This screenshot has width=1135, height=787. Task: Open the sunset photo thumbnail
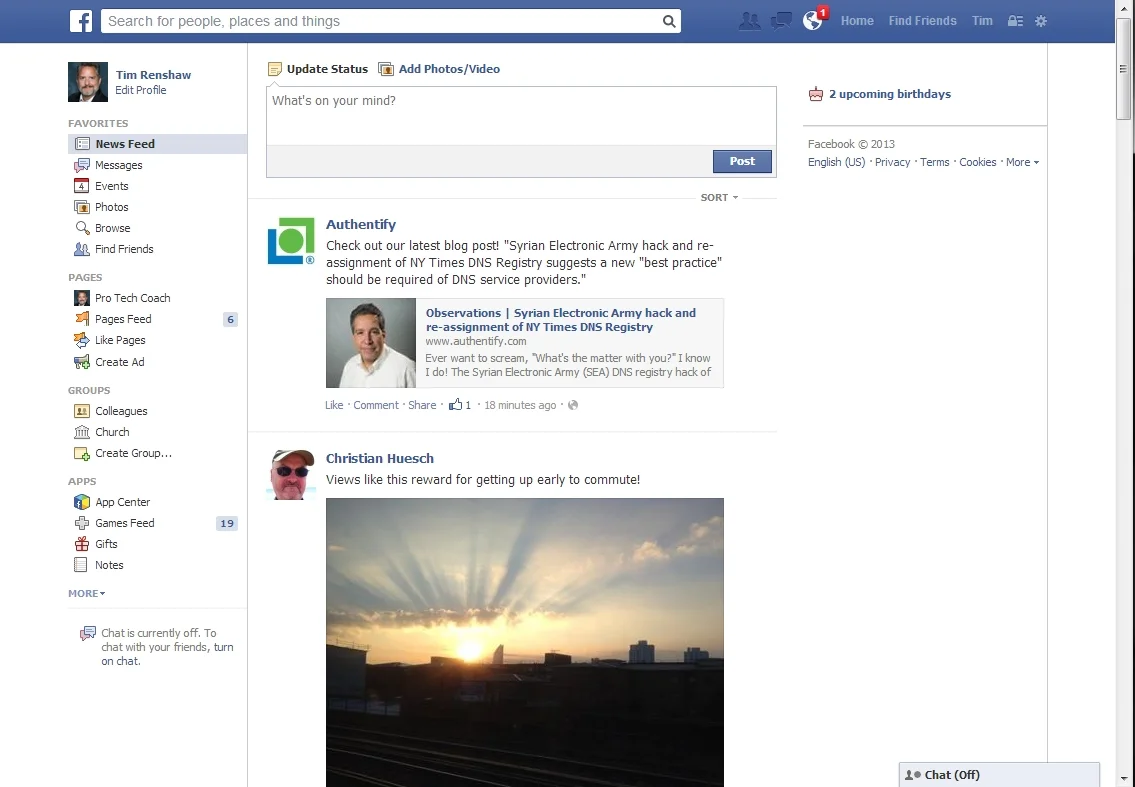[525, 642]
